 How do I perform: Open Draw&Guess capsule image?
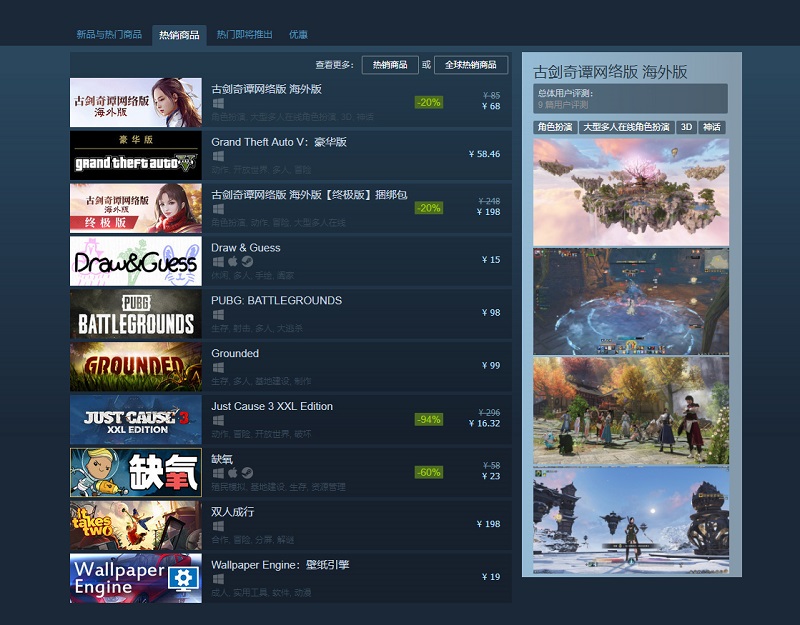[x=136, y=261]
